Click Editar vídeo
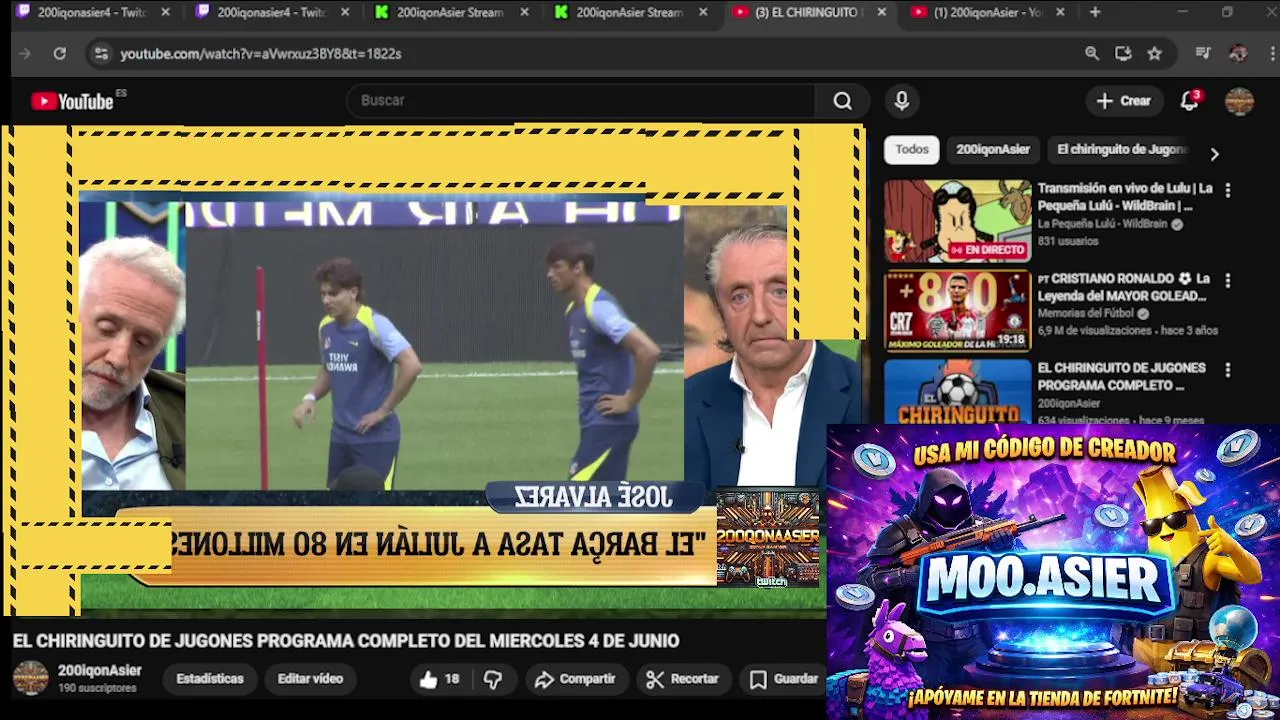Screen dimensions: 1280x720 click(x=310, y=679)
